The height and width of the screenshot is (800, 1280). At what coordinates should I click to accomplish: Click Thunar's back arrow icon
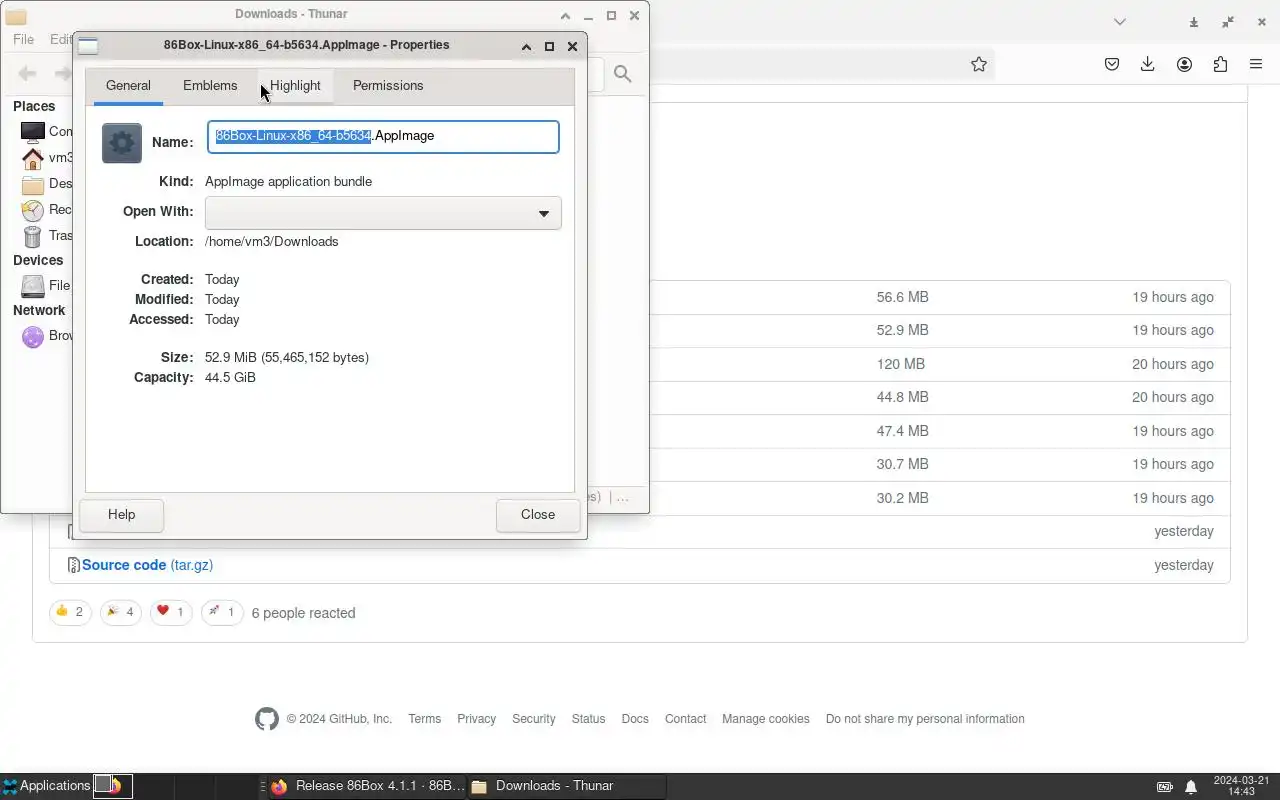point(28,73)
